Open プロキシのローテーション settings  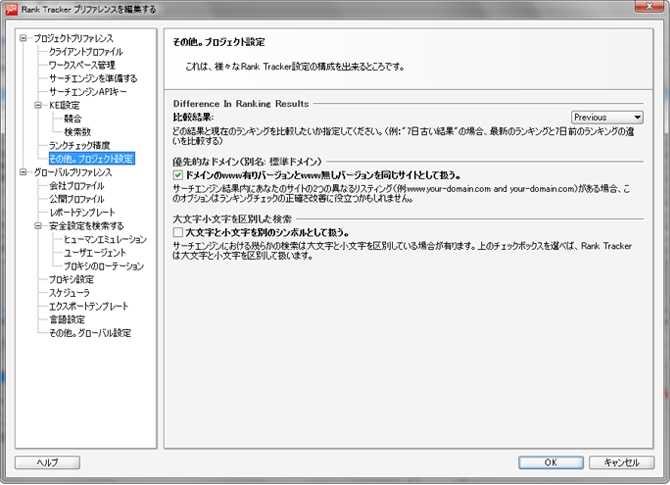pos(104,266)
